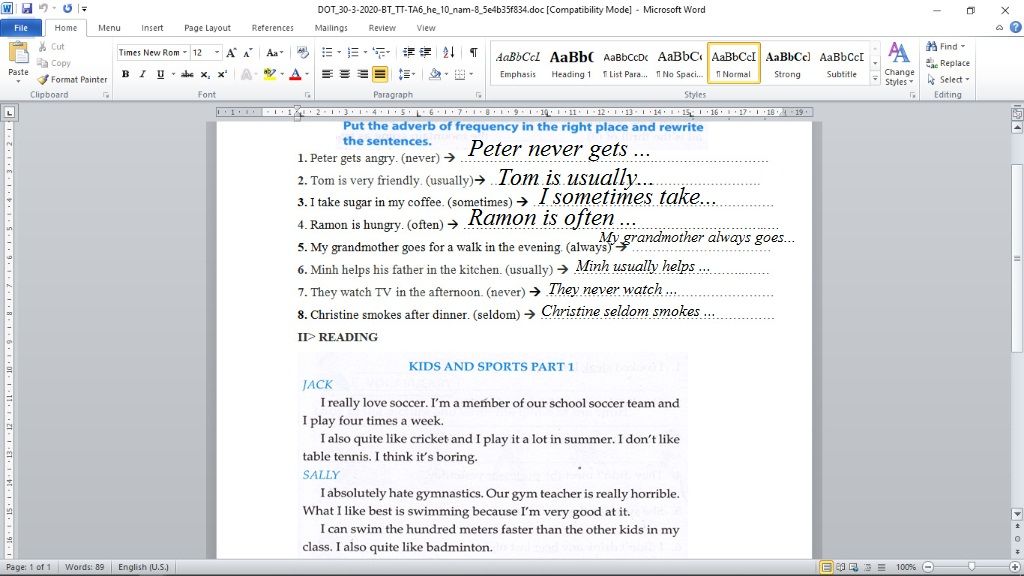Toggle Bold formatting

(x=125, y=74)
